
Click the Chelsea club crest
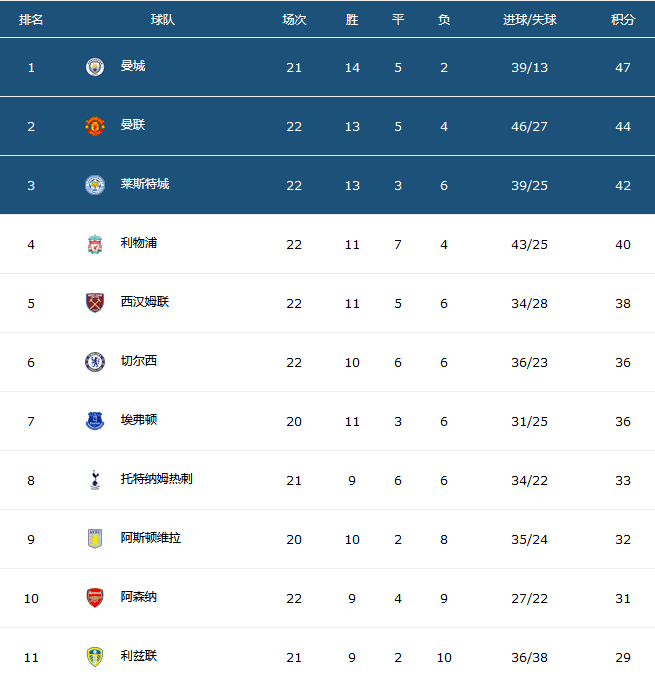coord(95,362)
